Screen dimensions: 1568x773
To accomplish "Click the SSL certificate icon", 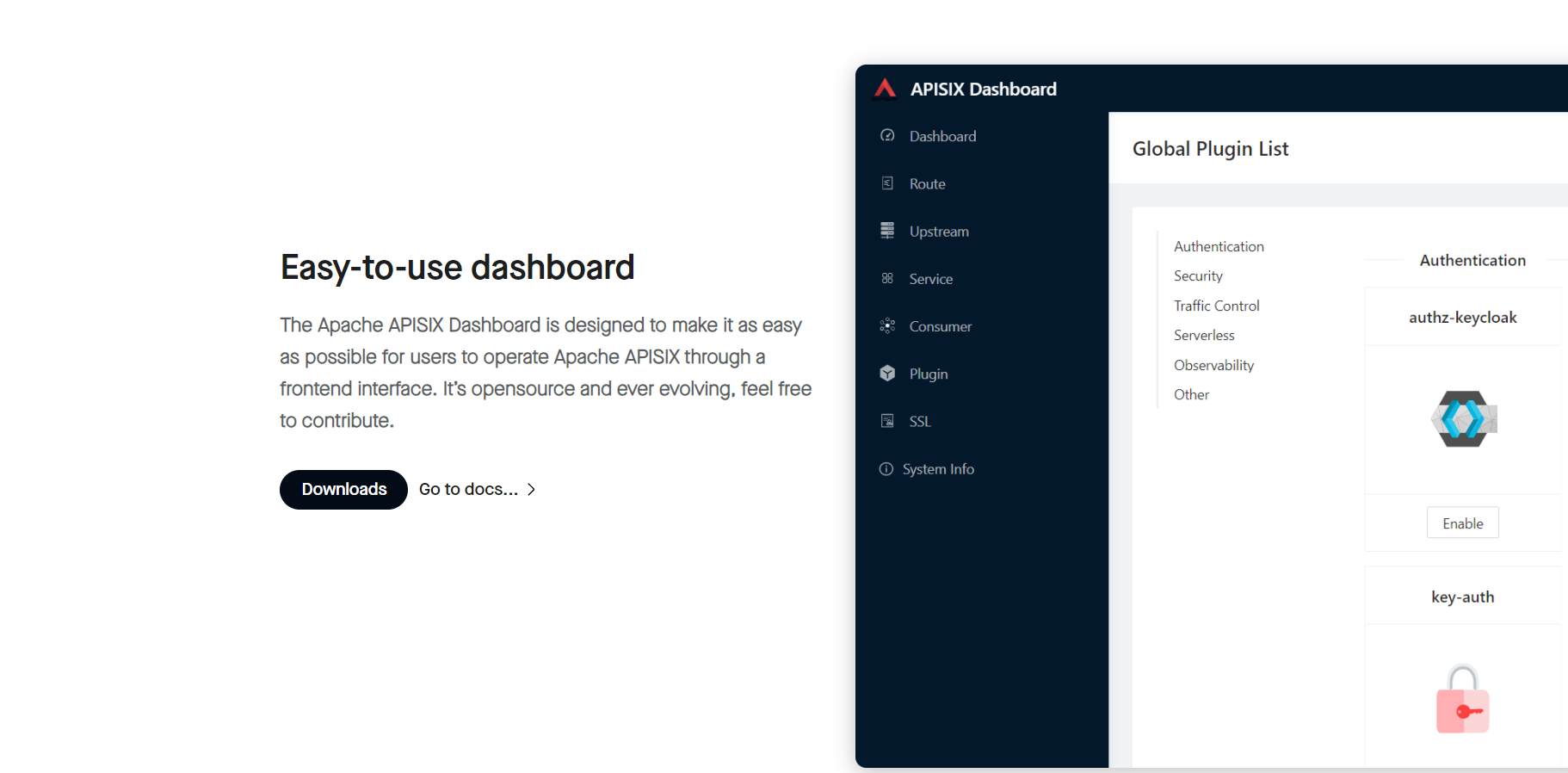I will 887,421.
